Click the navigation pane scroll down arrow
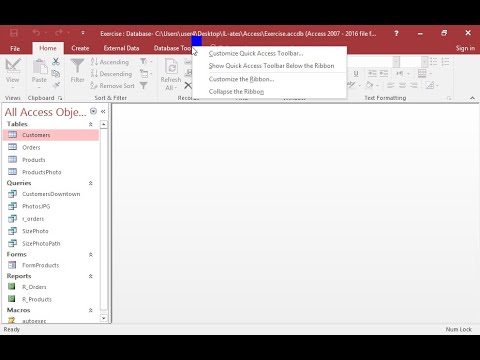This screenshot has height=360, width=480. coord(104,318)
